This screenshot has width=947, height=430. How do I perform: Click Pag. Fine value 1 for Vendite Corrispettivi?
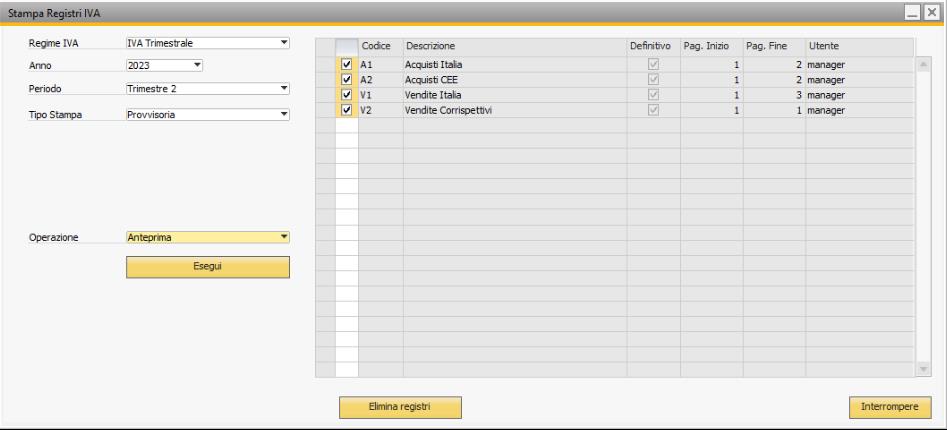point(774,111)
